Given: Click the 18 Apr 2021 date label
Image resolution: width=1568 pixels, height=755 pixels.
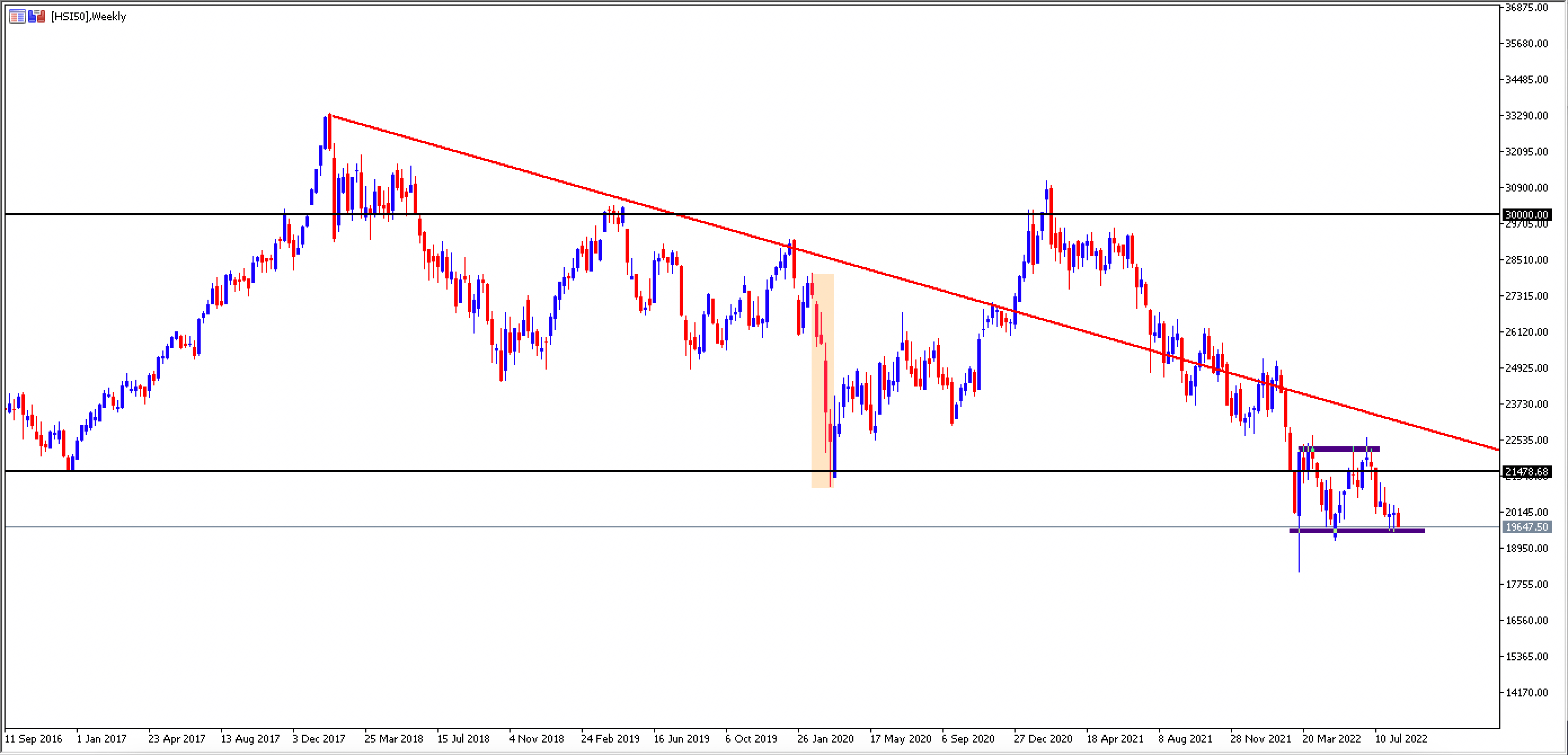Looking at the screenshot, I should [1115, 739].
